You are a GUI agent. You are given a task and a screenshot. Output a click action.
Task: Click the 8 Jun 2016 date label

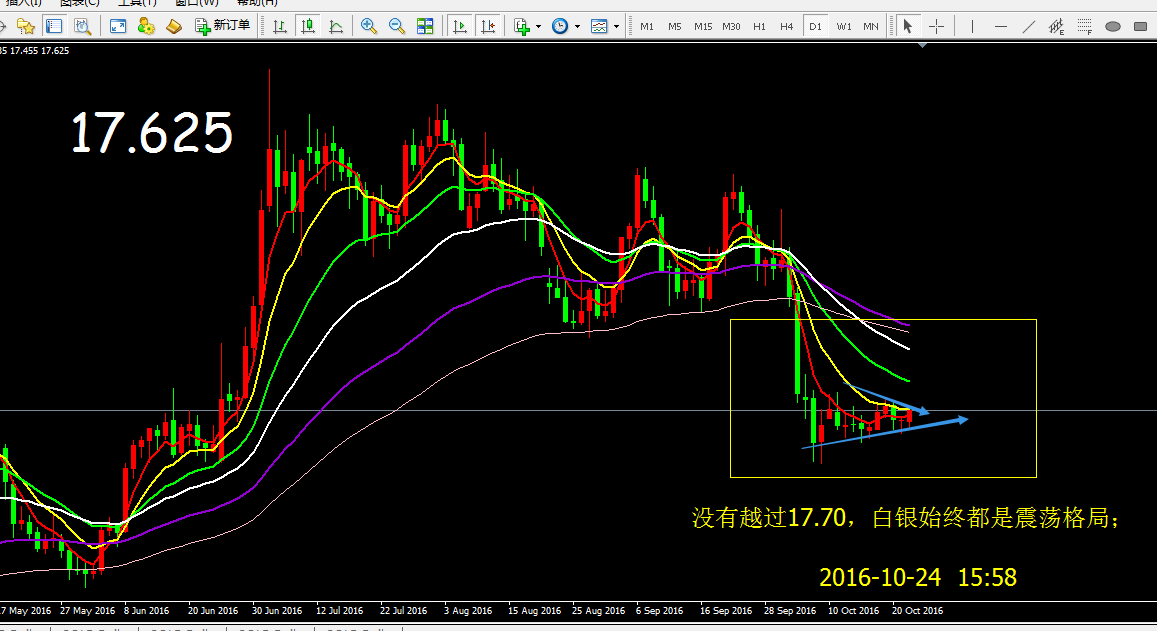[x=146, y=610]
